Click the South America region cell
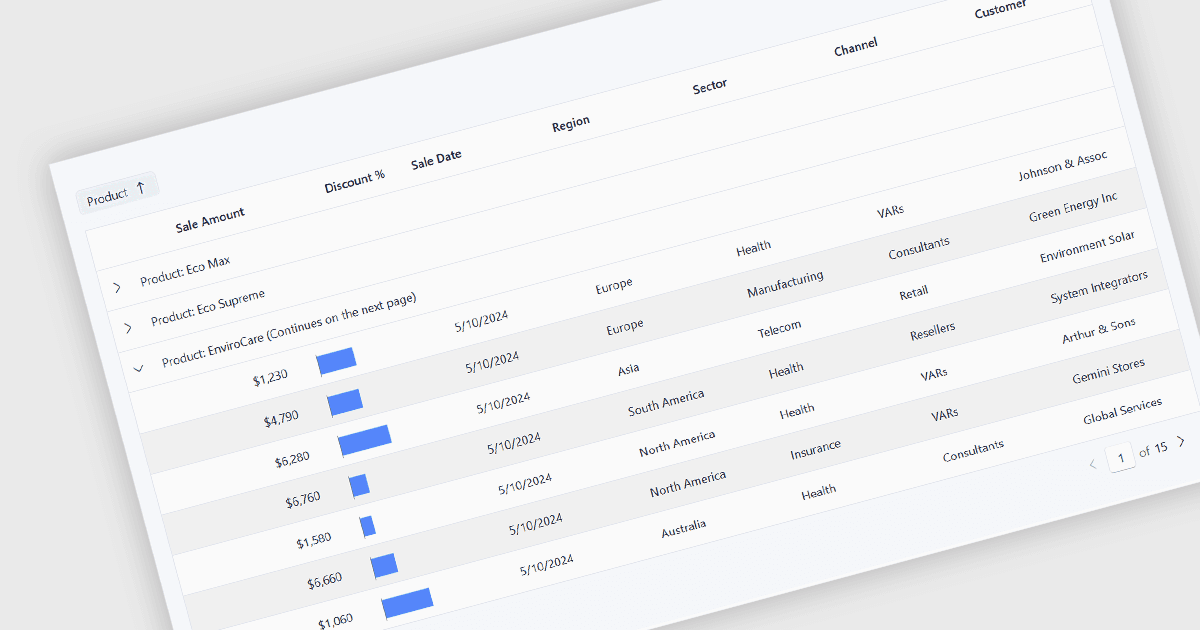Image resolution: width=1200 pixels, height=630 pixels. 666,402
